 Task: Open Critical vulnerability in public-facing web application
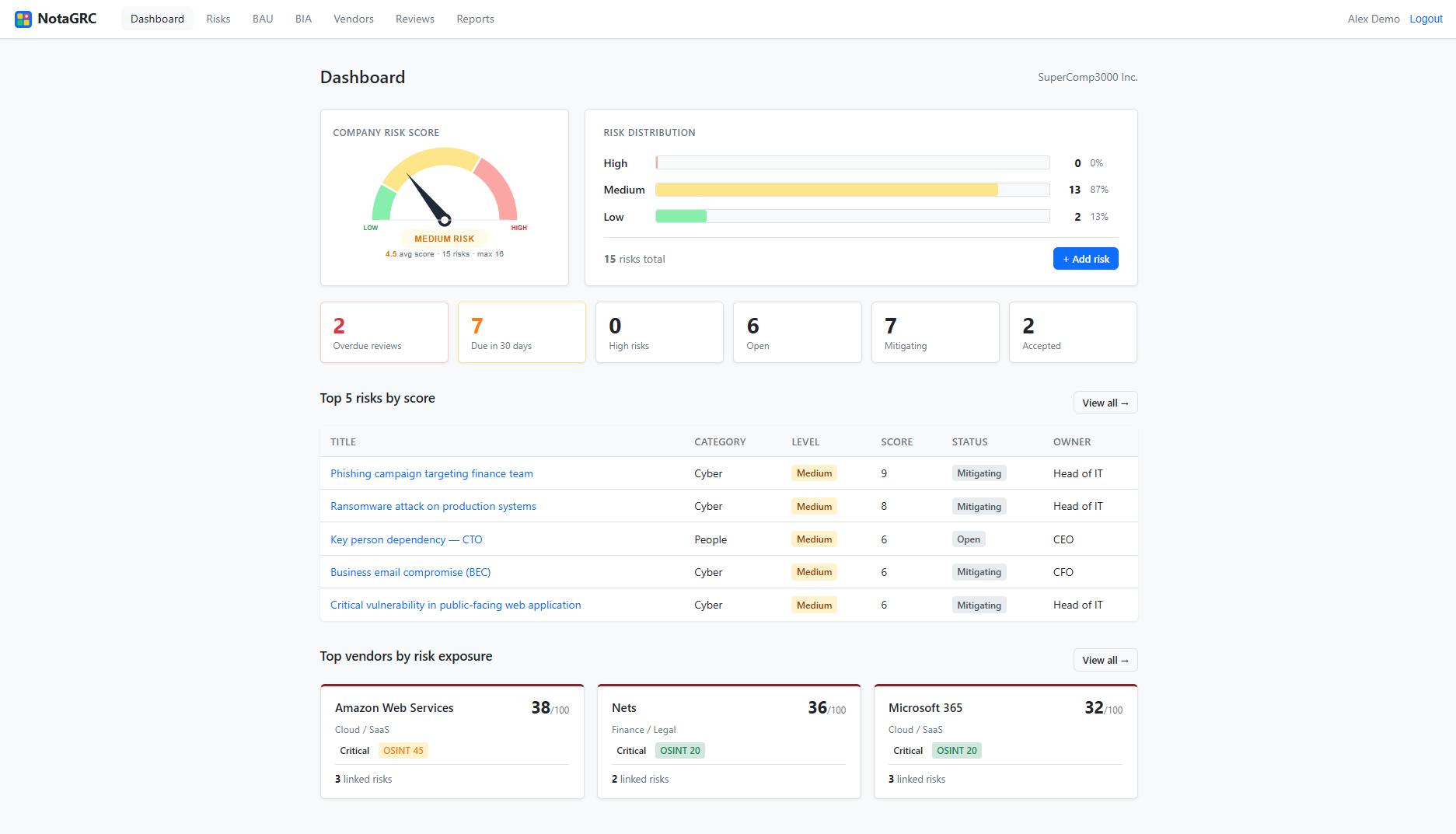pyautogui.click(x=456, y=605)
